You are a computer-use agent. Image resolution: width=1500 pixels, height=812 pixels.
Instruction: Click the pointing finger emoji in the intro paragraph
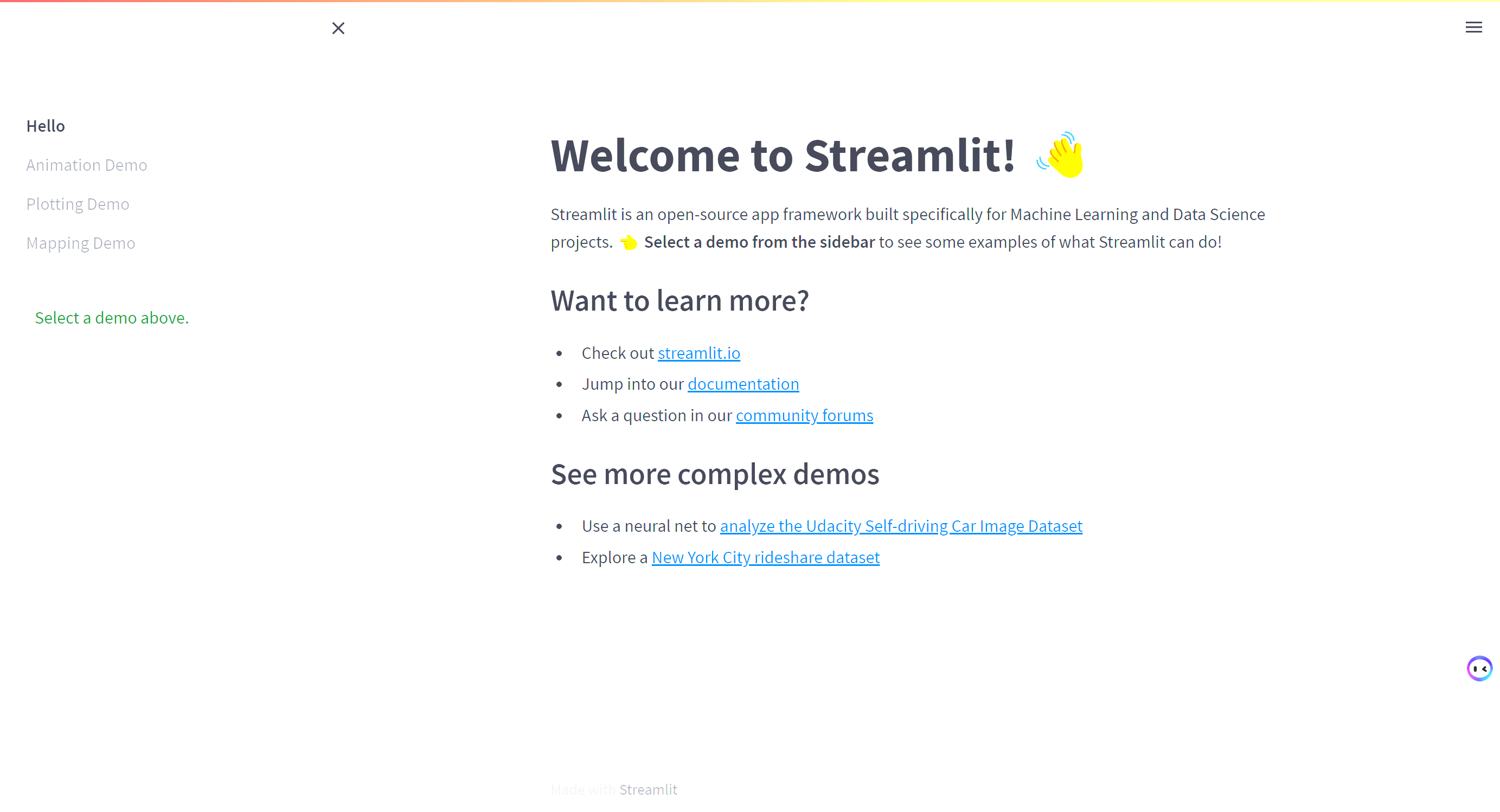click(x=629, y=242)
